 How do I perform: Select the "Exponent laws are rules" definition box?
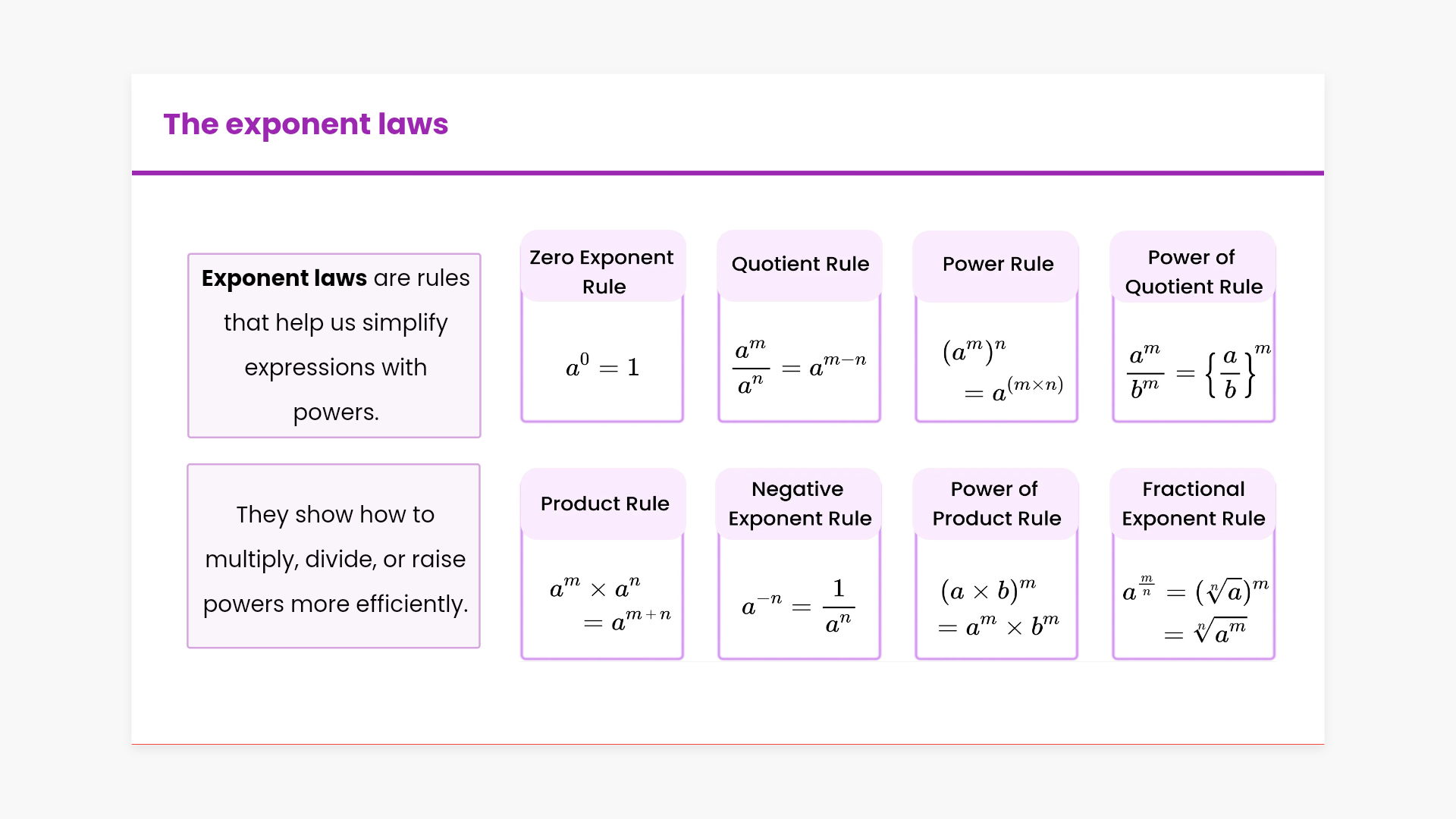point(334,345)
